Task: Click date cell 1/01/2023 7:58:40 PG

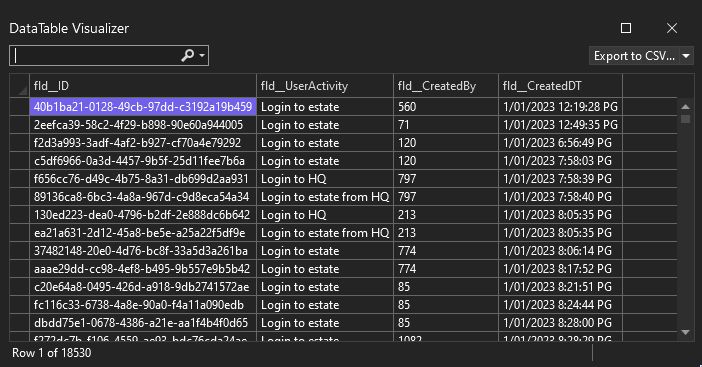Action: [560, 197]
